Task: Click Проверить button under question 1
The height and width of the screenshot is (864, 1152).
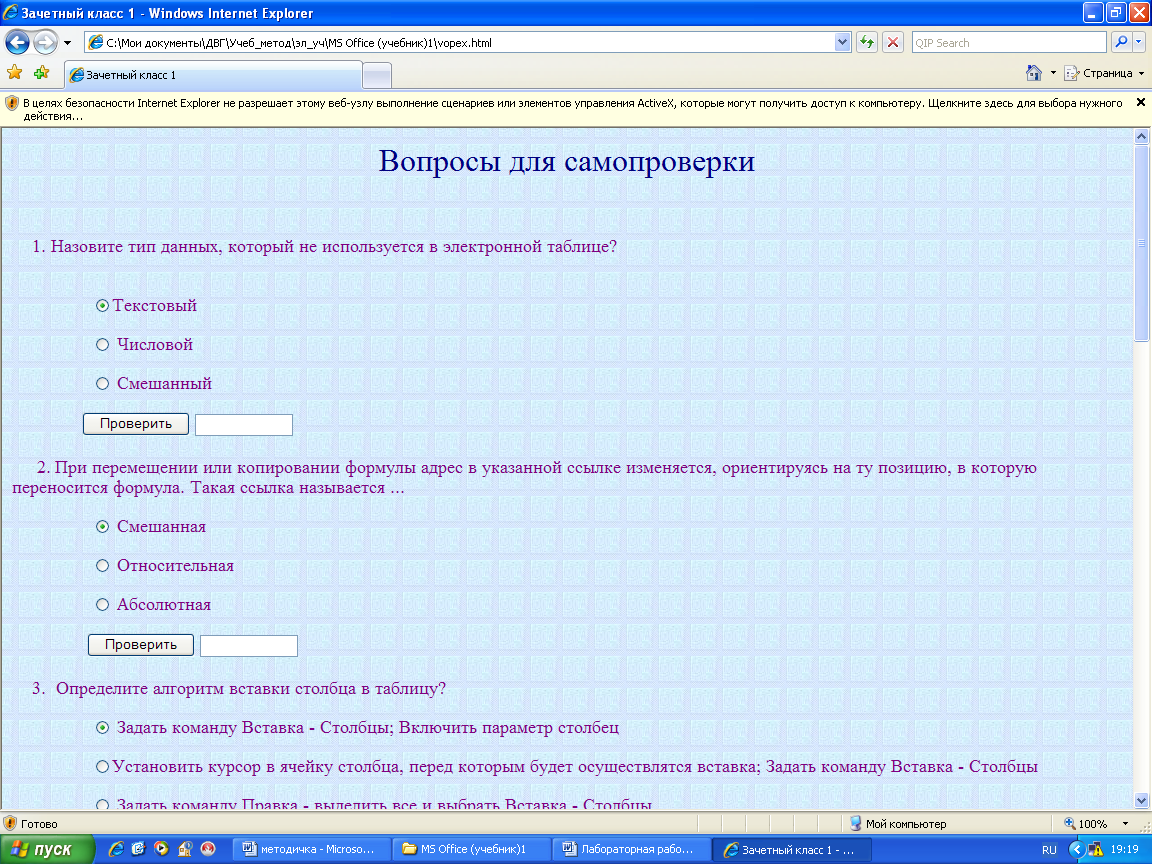Action: (135, 424)
